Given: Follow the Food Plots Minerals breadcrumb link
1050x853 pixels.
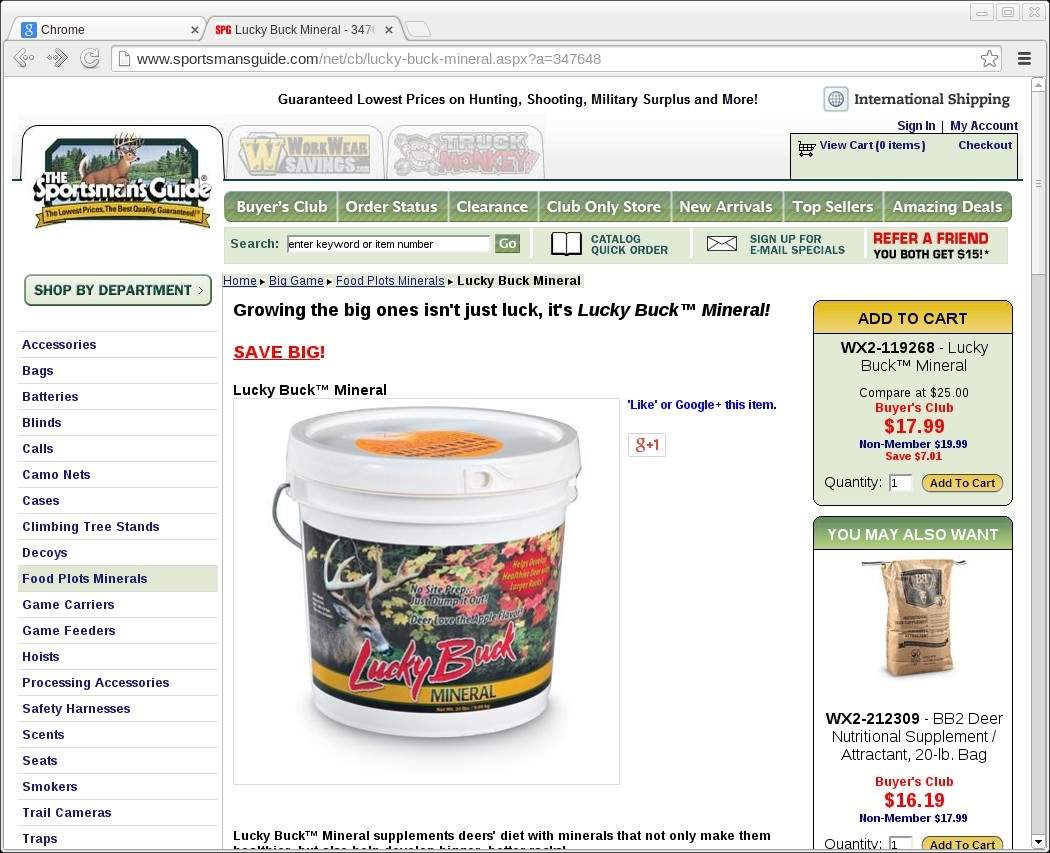Looking at the screenshot, I should click(x=390, y=281).
